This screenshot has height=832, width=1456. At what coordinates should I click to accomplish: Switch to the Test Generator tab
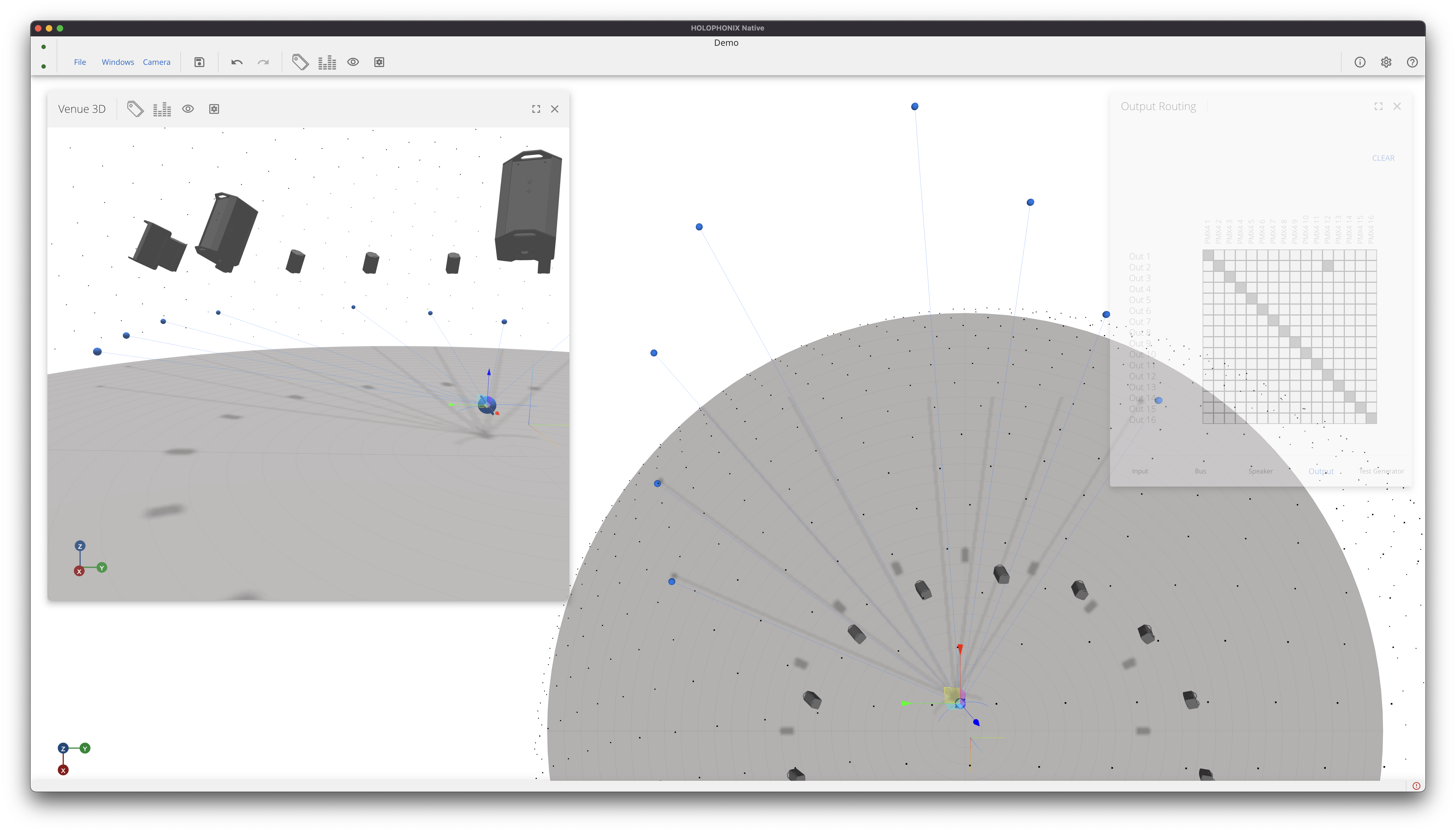coord(1381,471)
